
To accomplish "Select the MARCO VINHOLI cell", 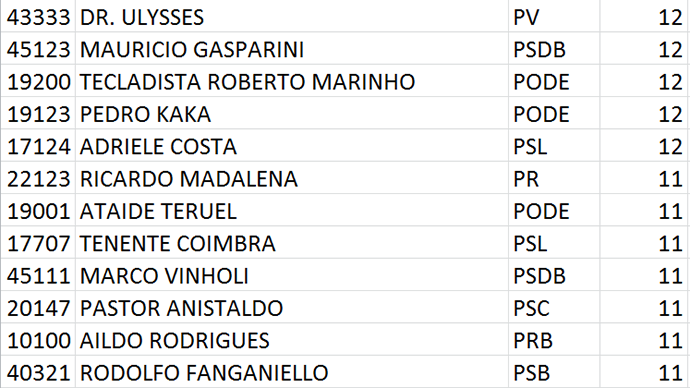I will click(x=292, y=275).
